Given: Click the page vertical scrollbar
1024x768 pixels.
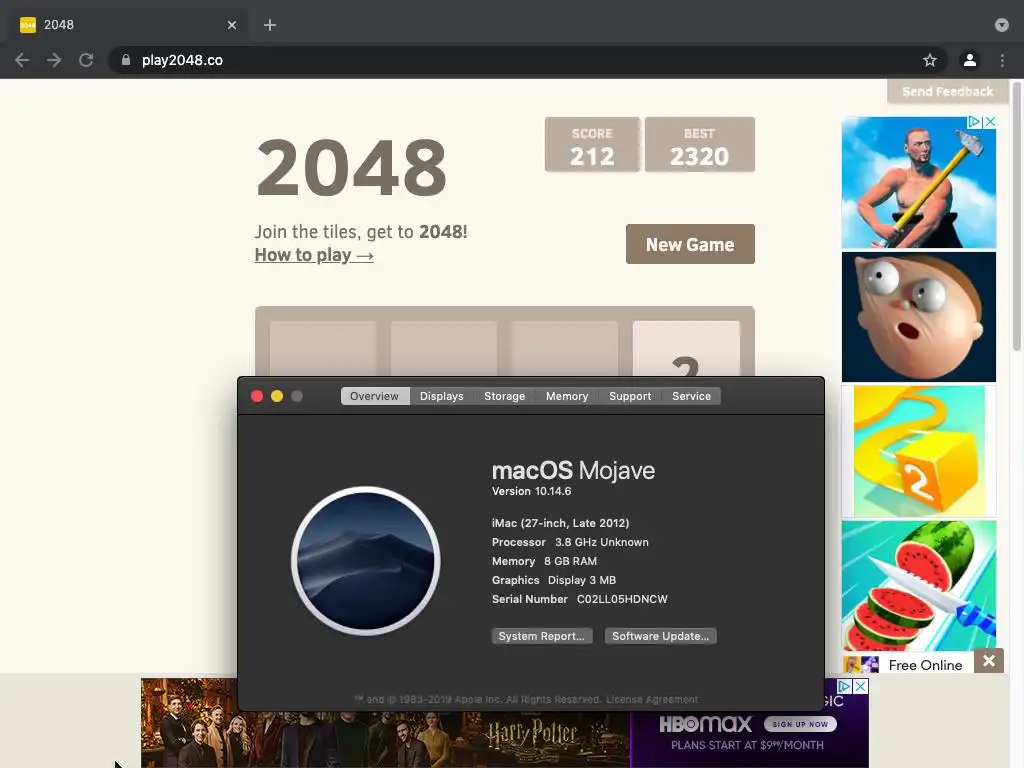Looking at the screenshot, I should tap(1017, 217).
